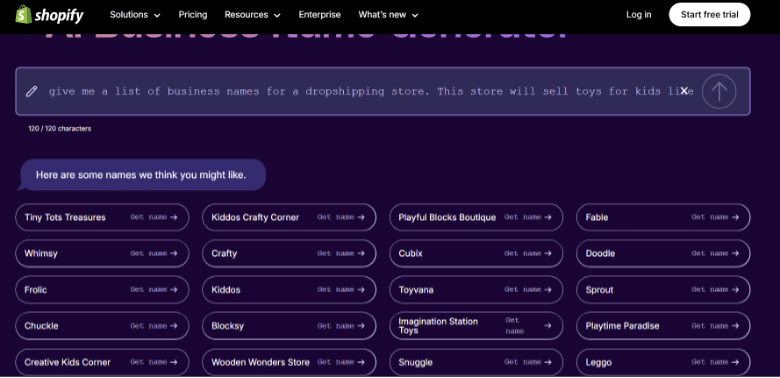Get the name Chuckle
The width and height of the screenshot is (780, 378).
pos(102,326)
